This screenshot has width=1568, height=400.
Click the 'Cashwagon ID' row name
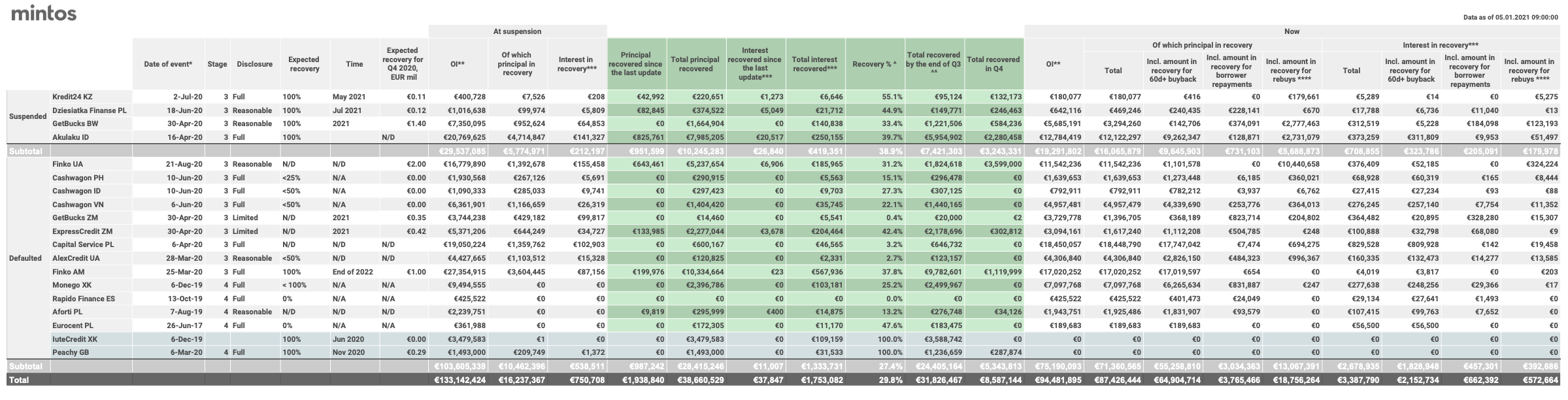point(76,191)
